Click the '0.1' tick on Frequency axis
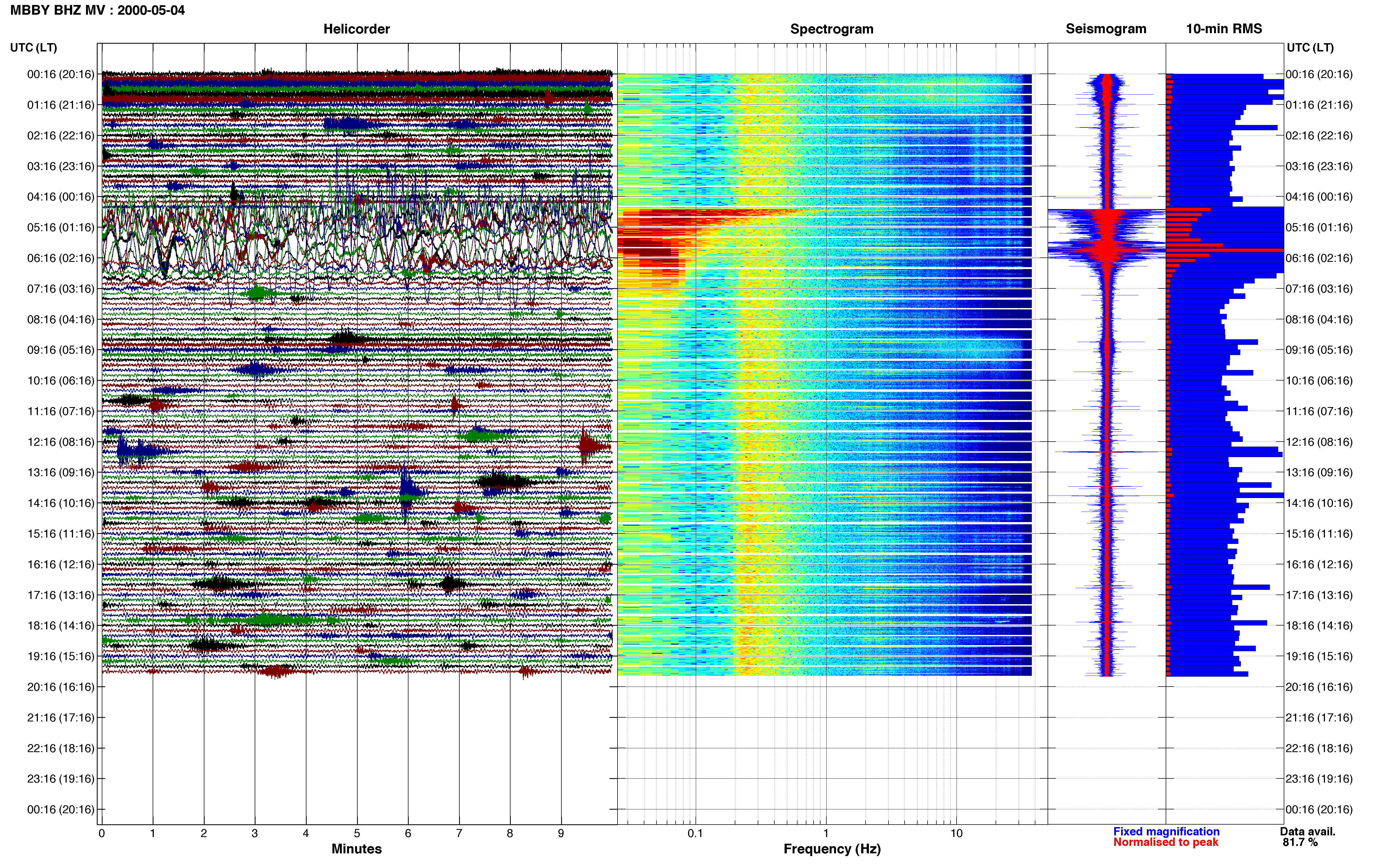 click(x=695, y=833)
